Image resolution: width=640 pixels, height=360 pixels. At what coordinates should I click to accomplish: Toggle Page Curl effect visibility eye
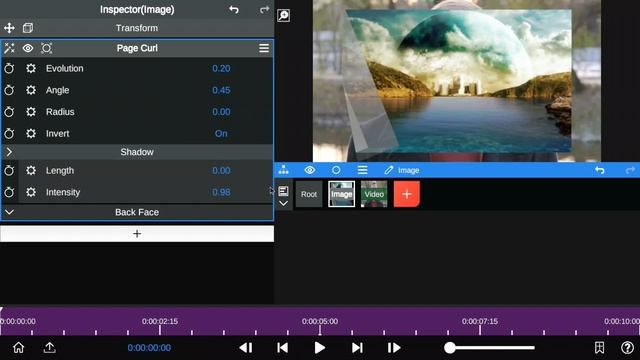[x=28, y=48]
